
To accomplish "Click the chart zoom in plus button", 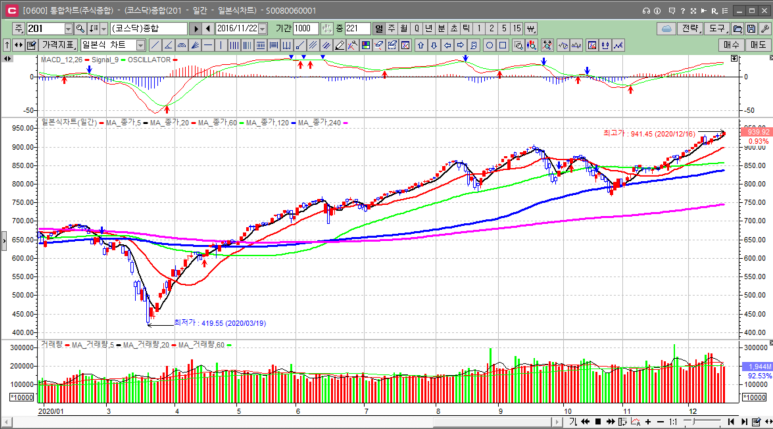I will [648, 422].
